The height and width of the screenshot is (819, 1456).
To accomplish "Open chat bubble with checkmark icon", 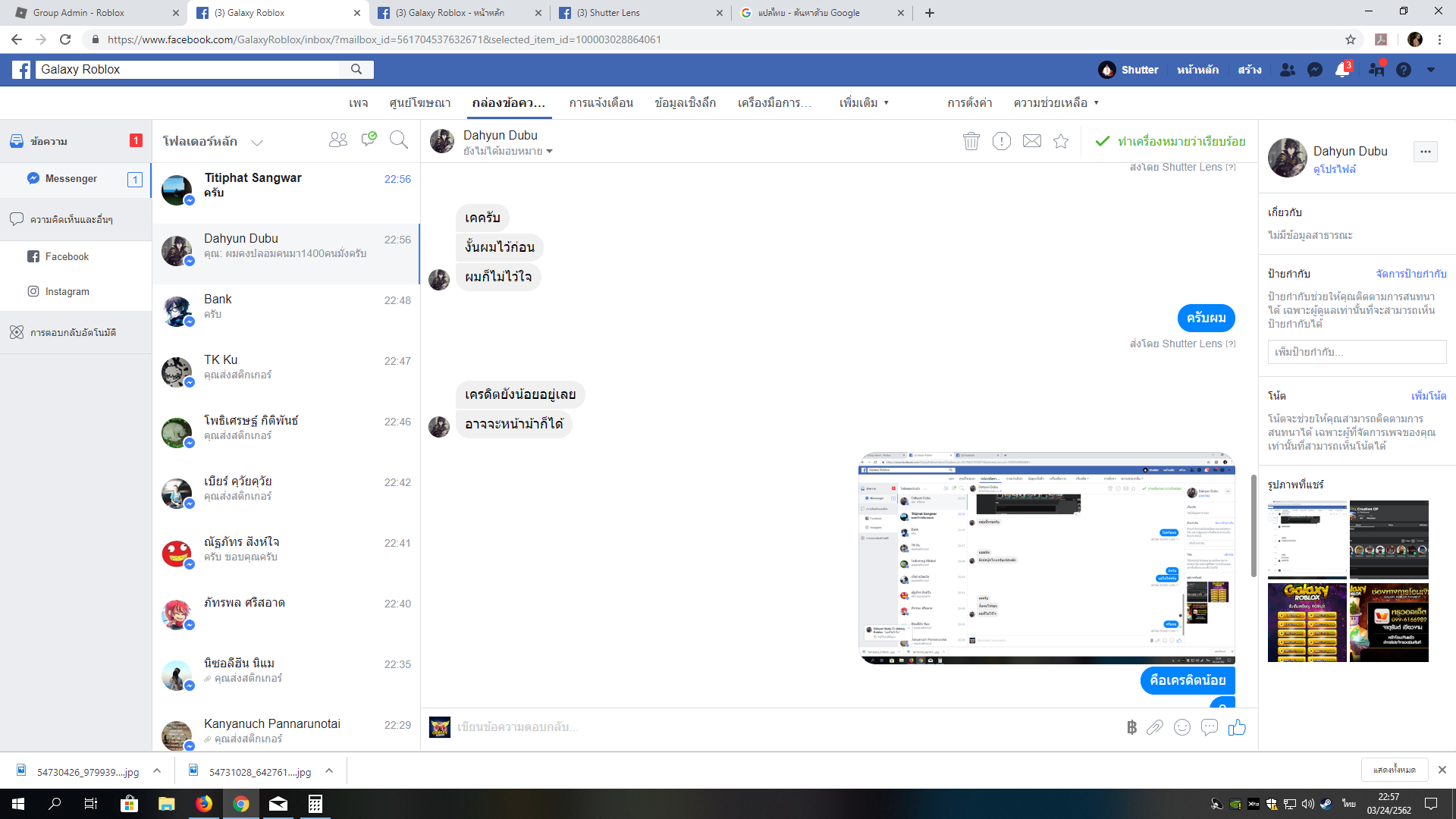I will 369,139.
